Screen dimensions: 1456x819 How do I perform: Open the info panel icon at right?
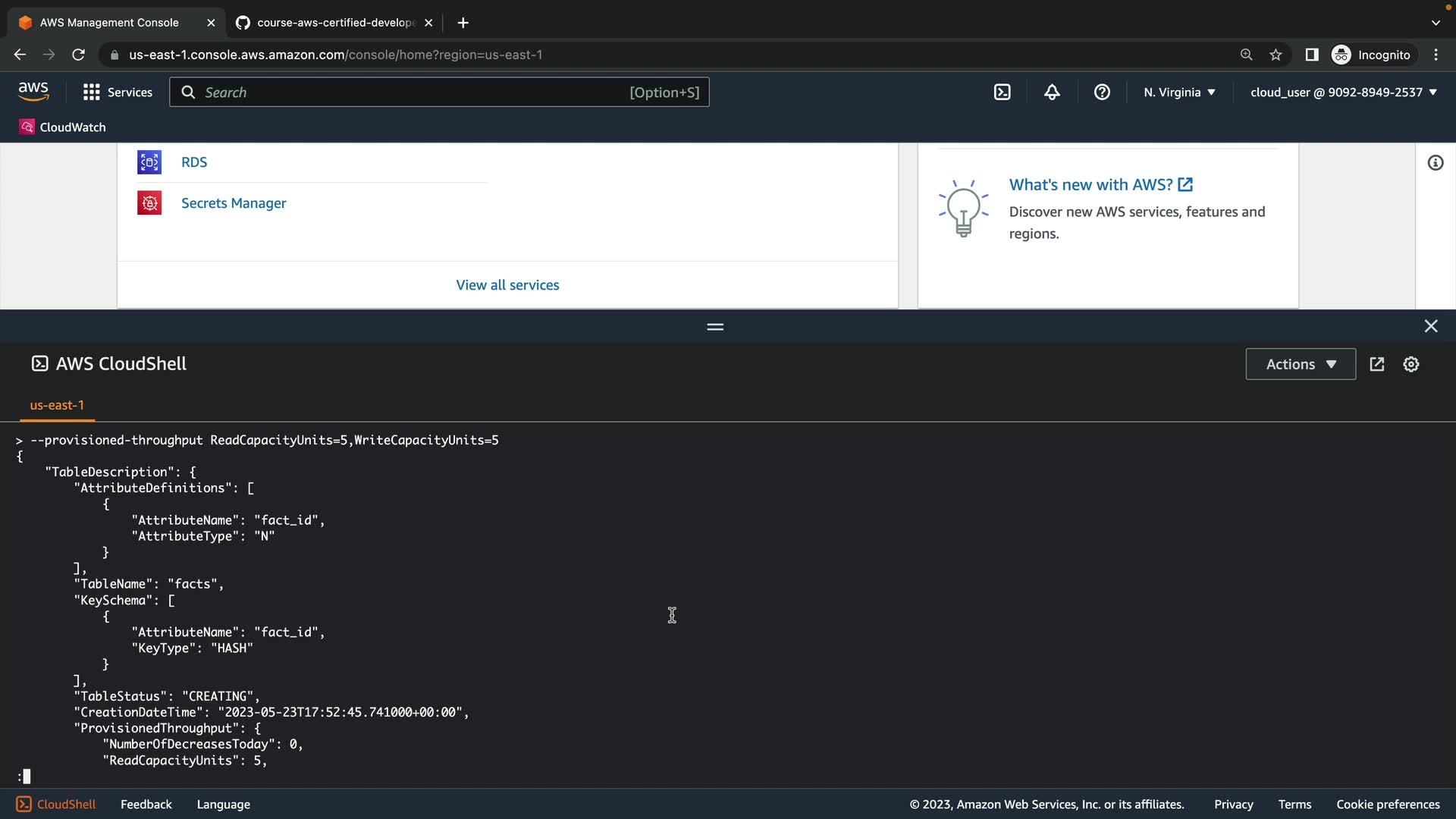[1436, 163]
